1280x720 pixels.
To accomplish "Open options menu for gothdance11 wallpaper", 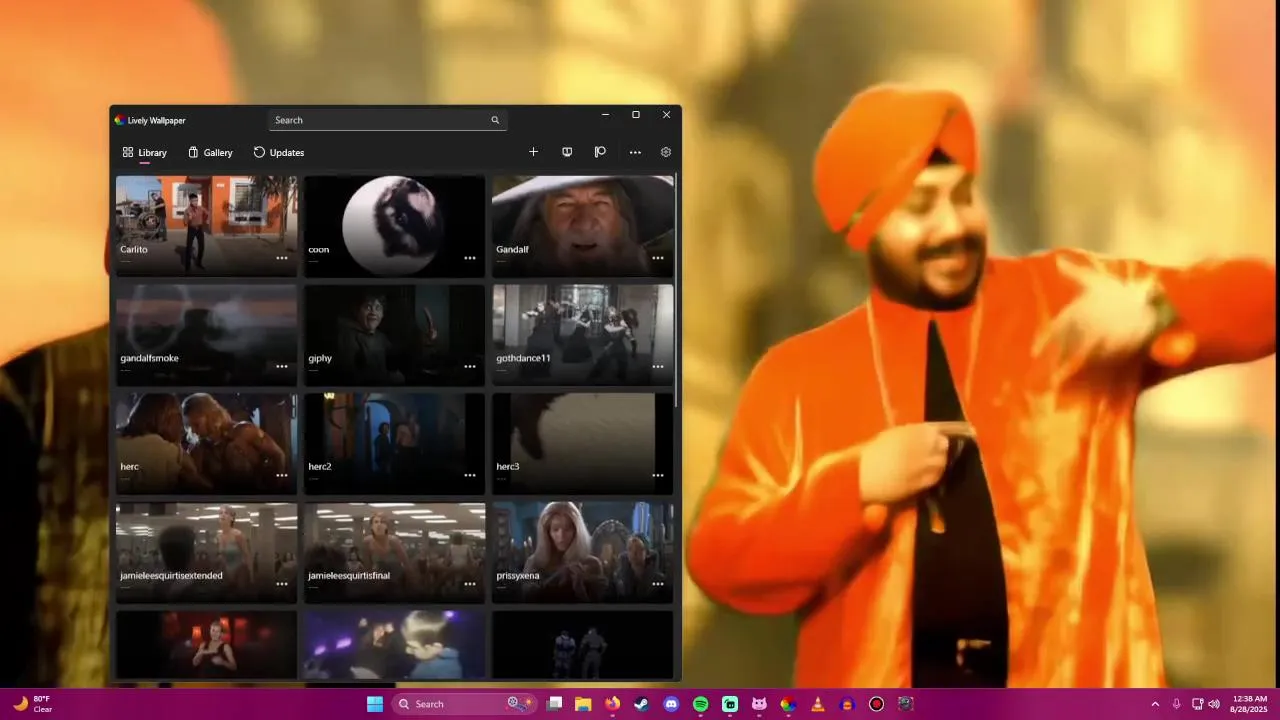I will 658,367.
